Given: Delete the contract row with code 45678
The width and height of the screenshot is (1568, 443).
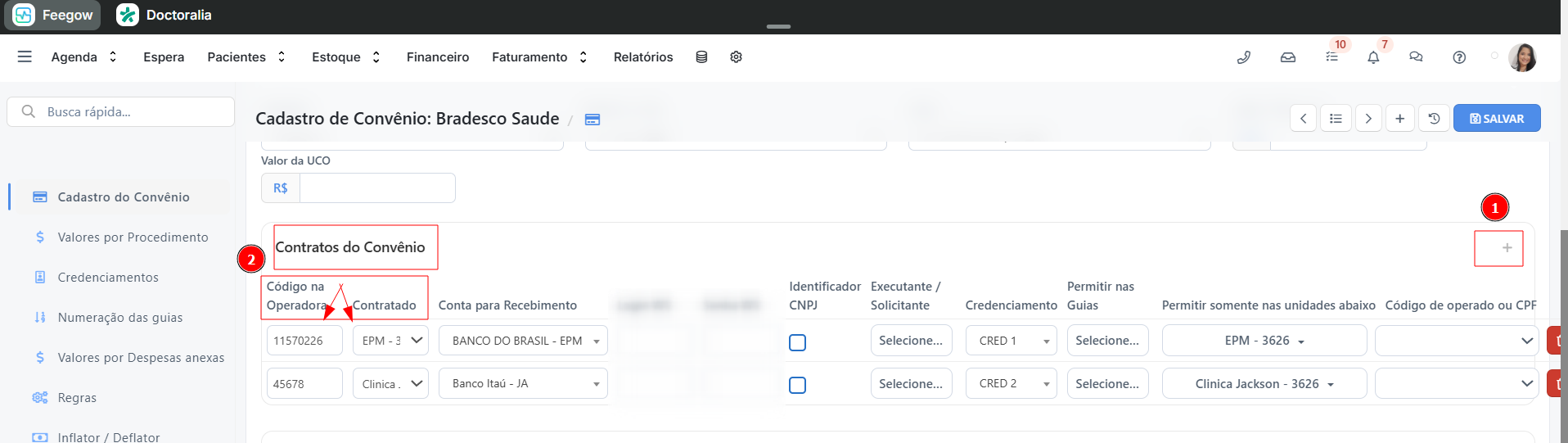Looking at the screenshot, I should click(1556, 383).
